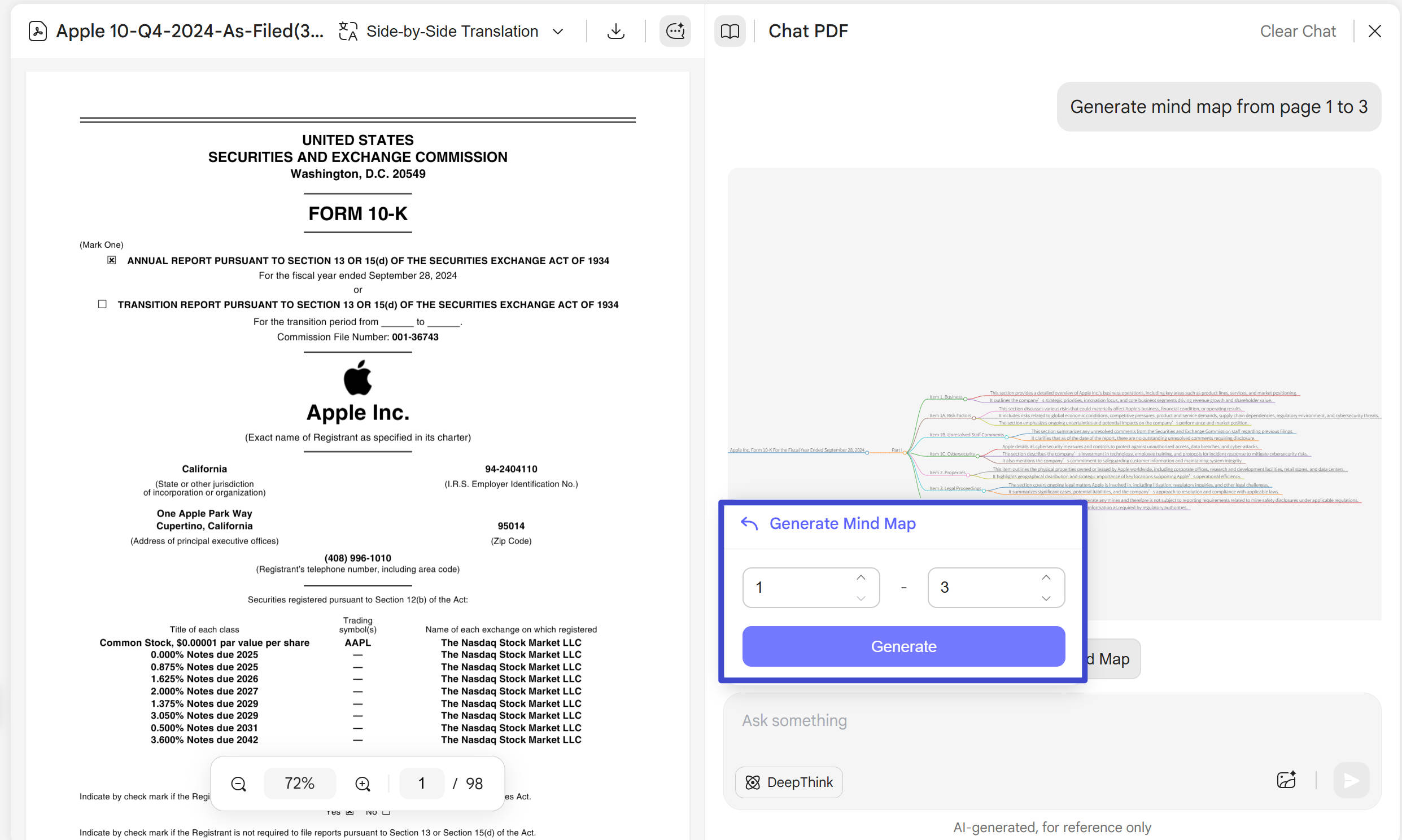Increase the end page stepper value

[x=1046, y=577]
